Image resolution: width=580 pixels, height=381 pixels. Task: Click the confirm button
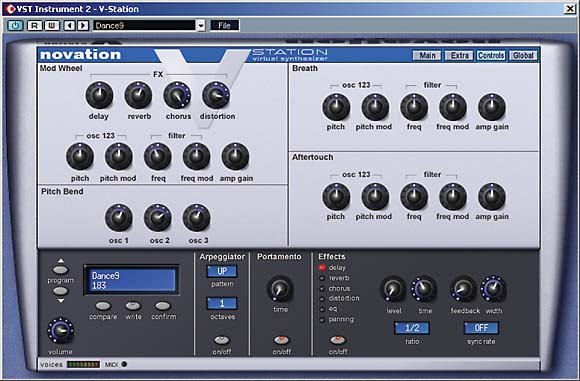click(162, 306)
